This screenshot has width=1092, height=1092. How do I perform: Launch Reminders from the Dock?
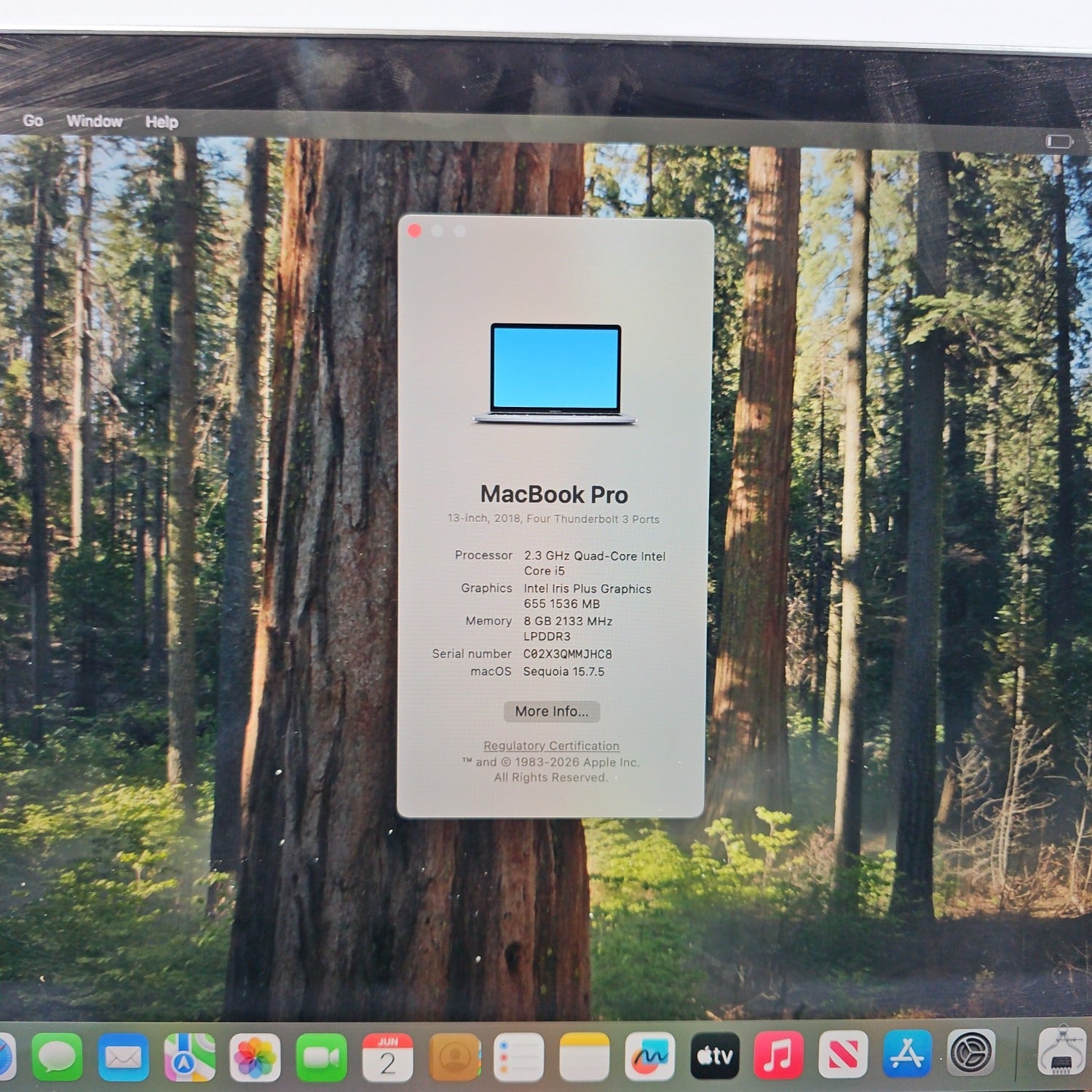518,1057
